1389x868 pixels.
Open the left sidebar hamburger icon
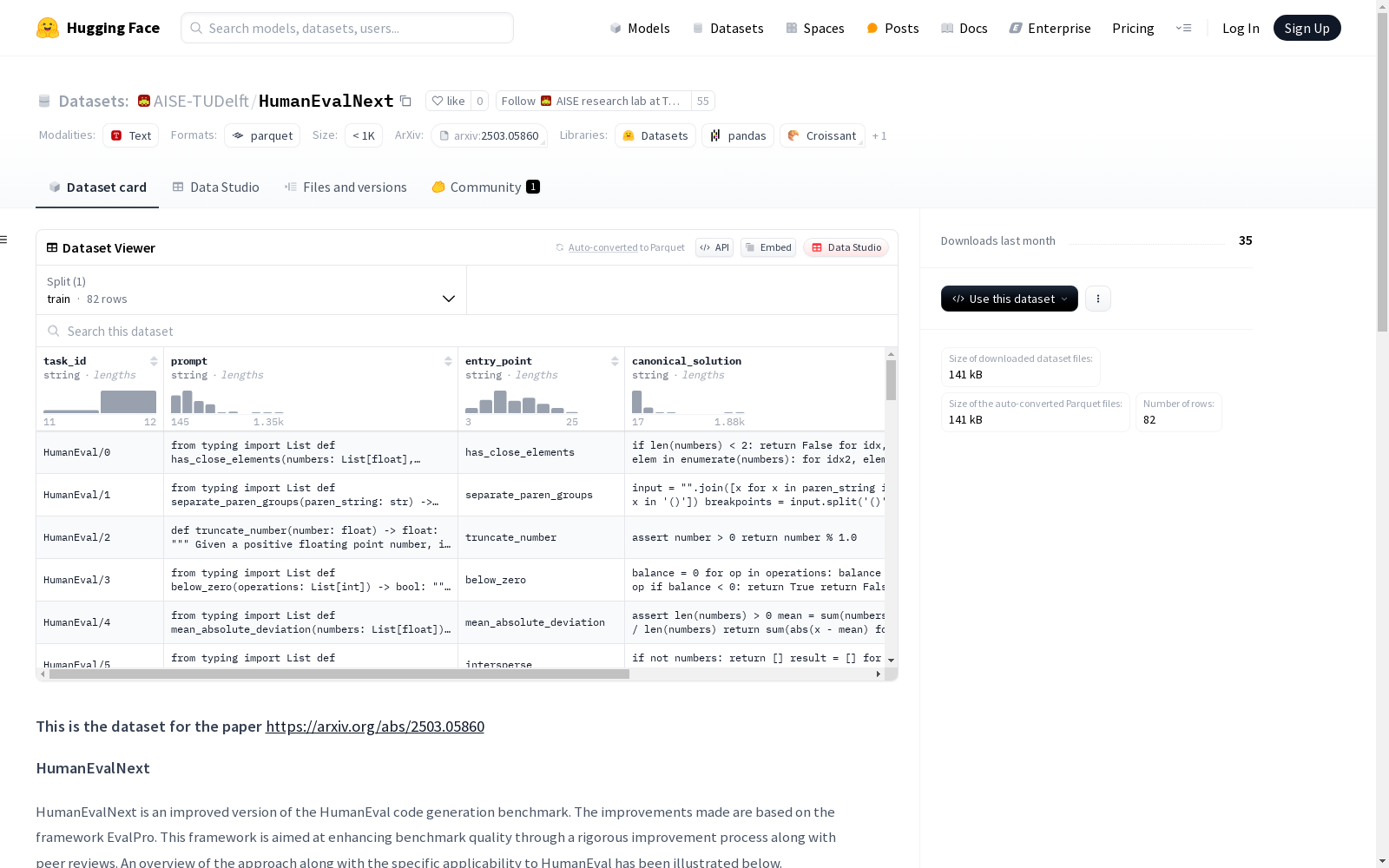tap(4, 240)
